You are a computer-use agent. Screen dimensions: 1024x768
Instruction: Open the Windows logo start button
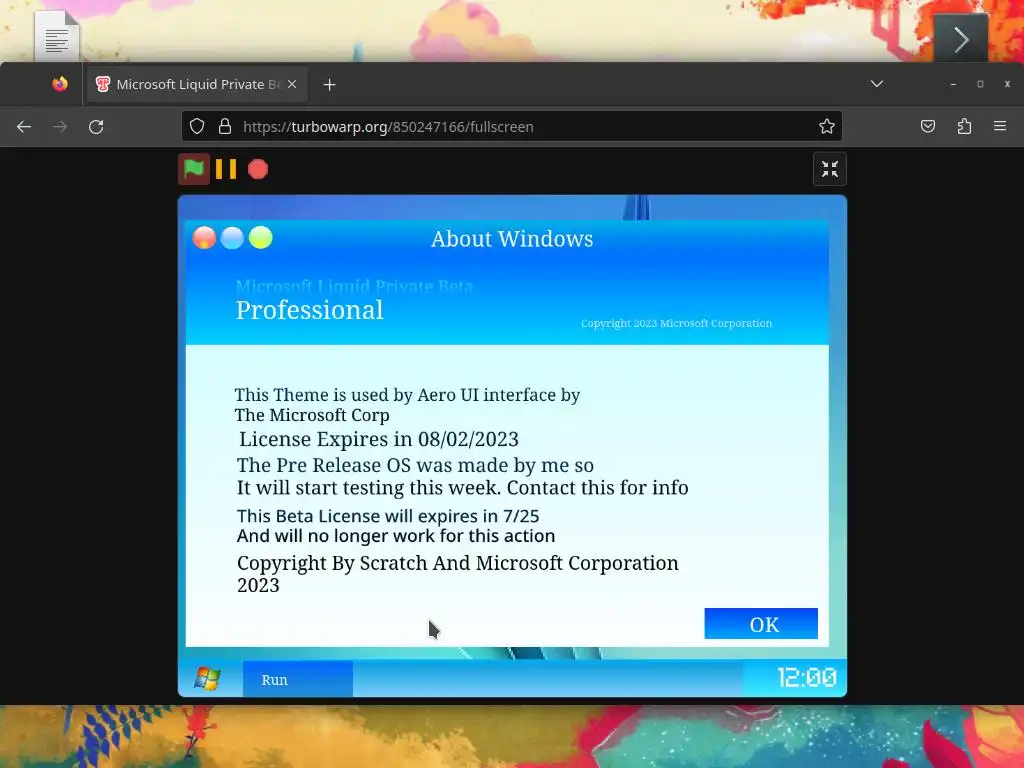click(207, 679)
